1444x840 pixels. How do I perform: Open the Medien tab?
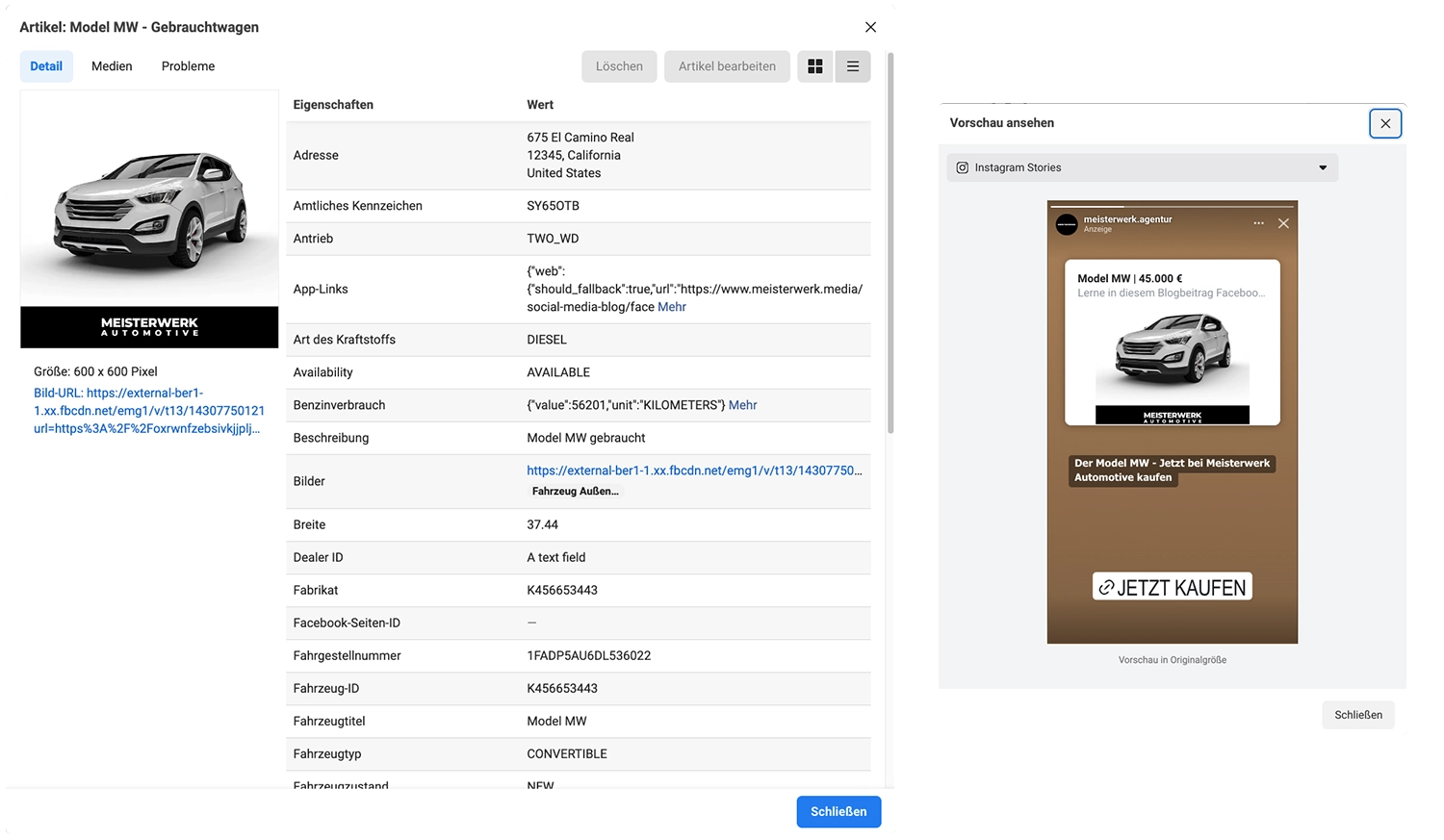[112, 66]
